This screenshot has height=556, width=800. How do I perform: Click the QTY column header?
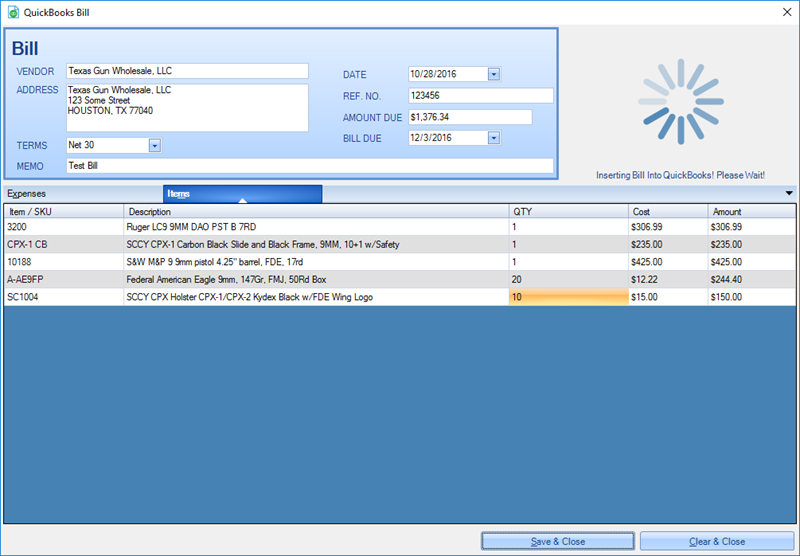[x=568, y=212]
